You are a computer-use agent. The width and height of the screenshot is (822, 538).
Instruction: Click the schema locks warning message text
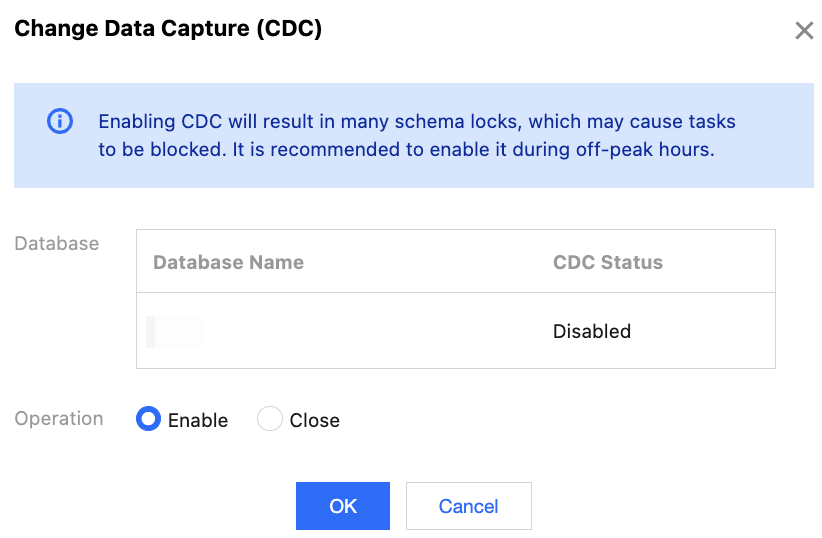[x=416, y=122]
